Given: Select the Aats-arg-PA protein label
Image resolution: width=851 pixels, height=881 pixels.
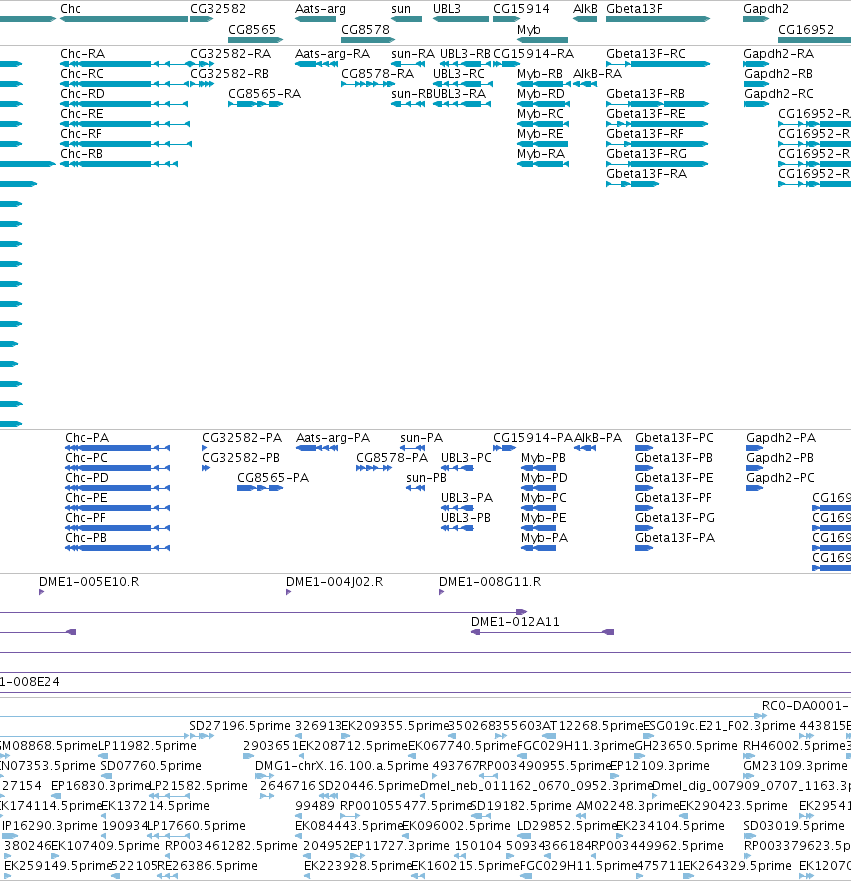Looking at the screenshot, I should (333, 438).
